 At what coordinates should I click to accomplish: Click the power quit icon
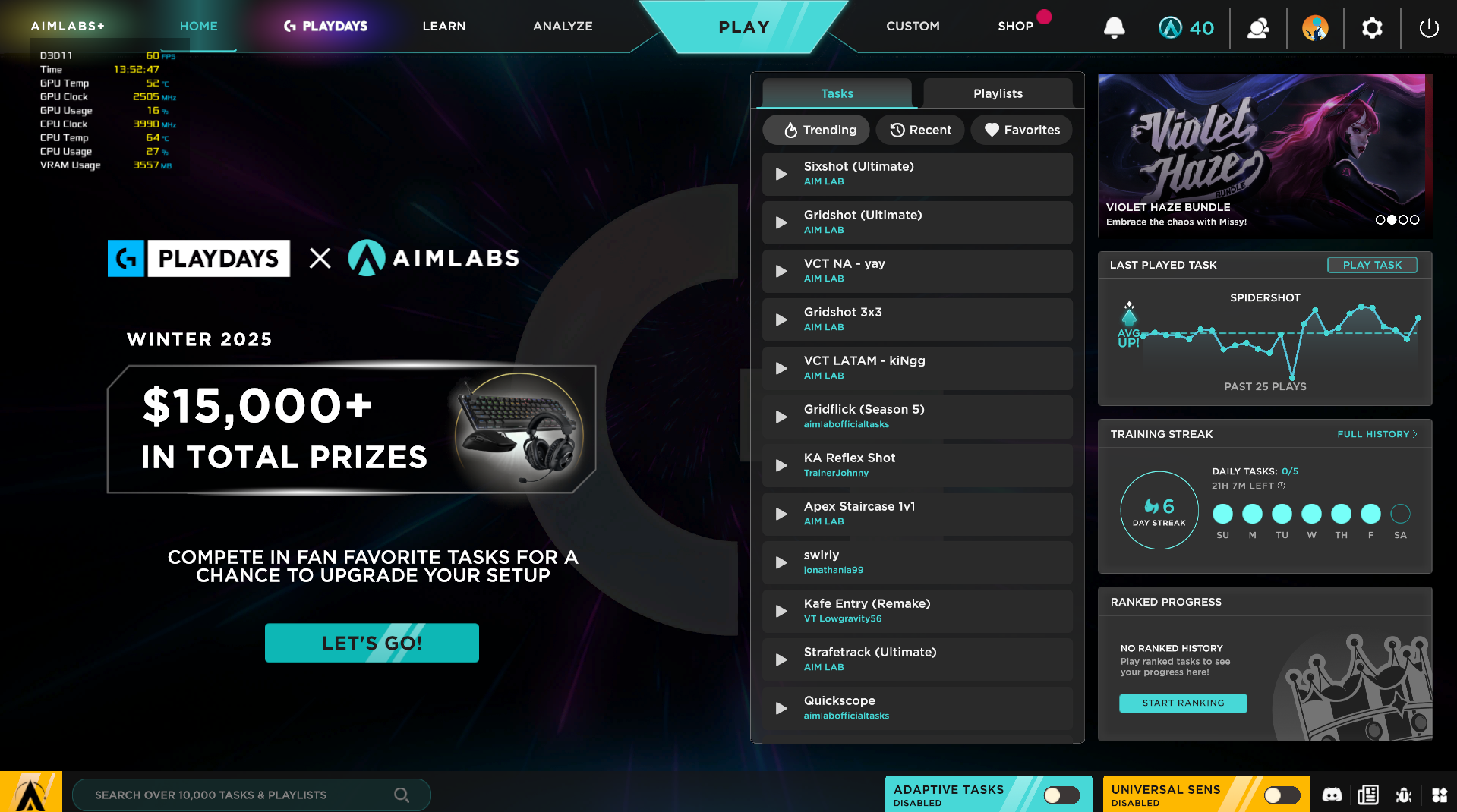[x=1429, y=28]
